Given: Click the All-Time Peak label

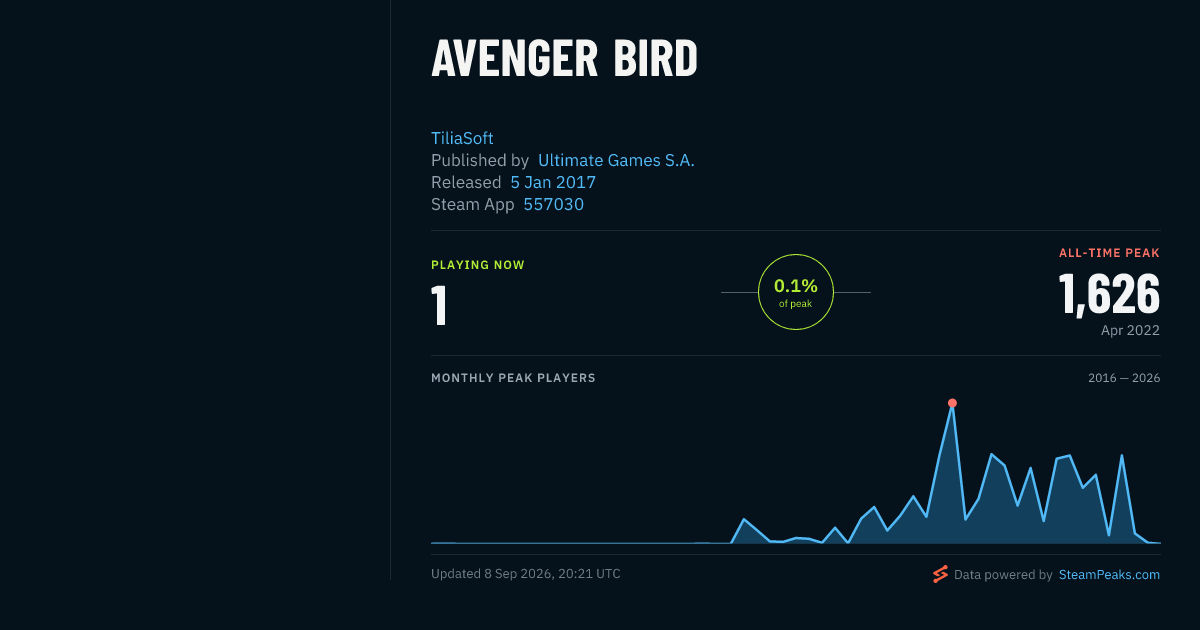Looking at the screenshot, I should [1109, 253].
